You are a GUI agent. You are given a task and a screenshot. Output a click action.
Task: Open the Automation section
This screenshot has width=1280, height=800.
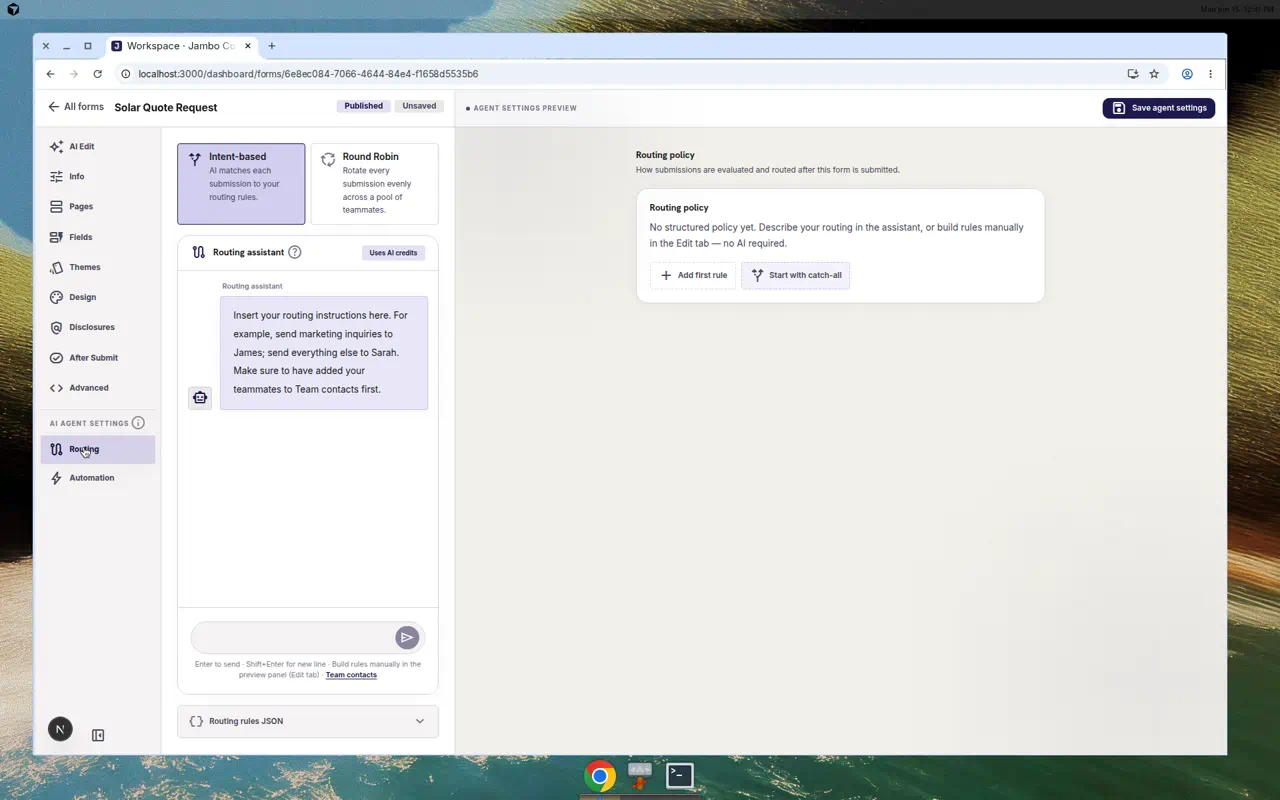[x=98, y=478]
